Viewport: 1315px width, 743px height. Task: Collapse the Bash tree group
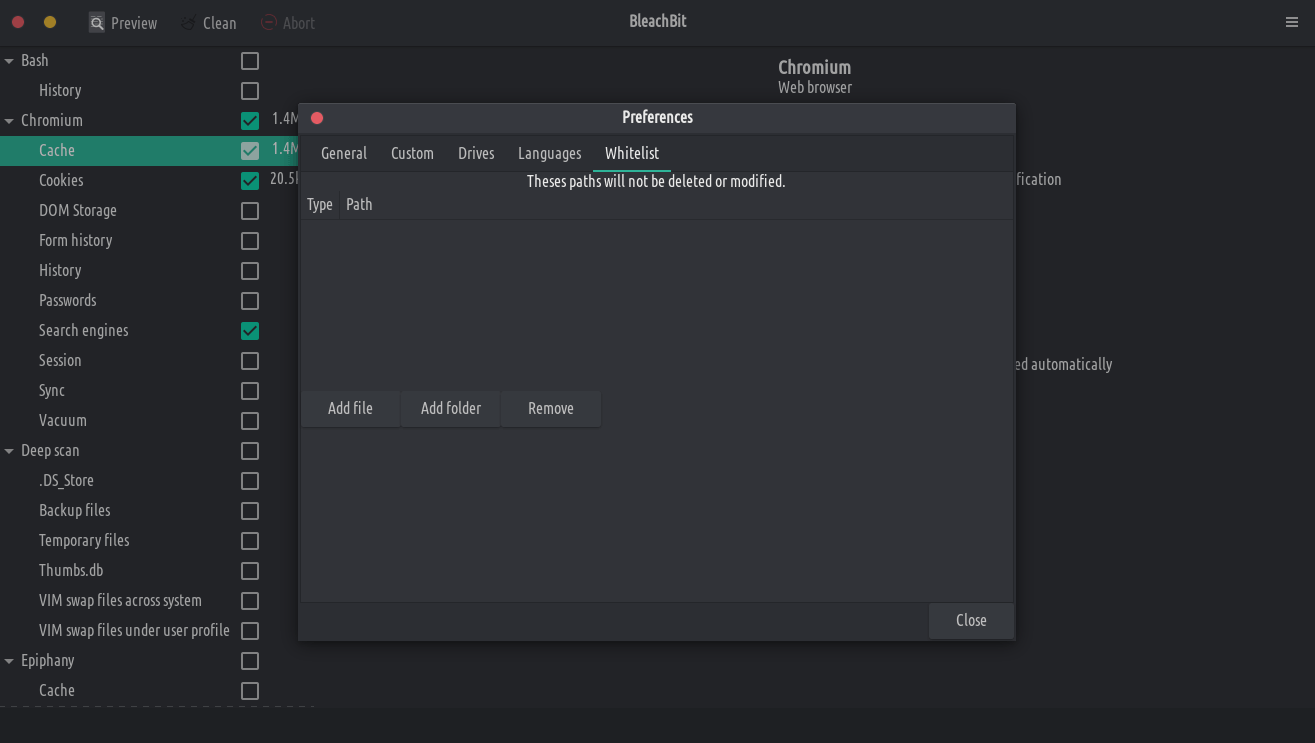9,61
